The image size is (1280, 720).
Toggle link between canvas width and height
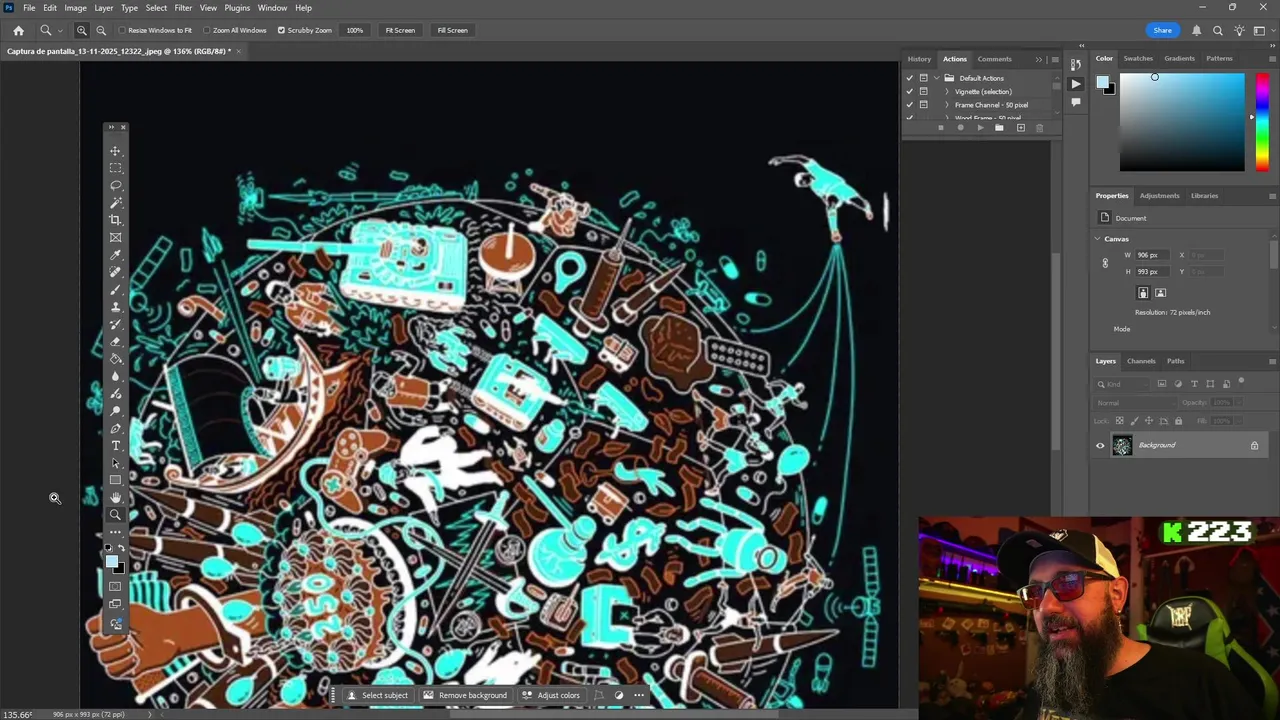[x=1105, y=263]
